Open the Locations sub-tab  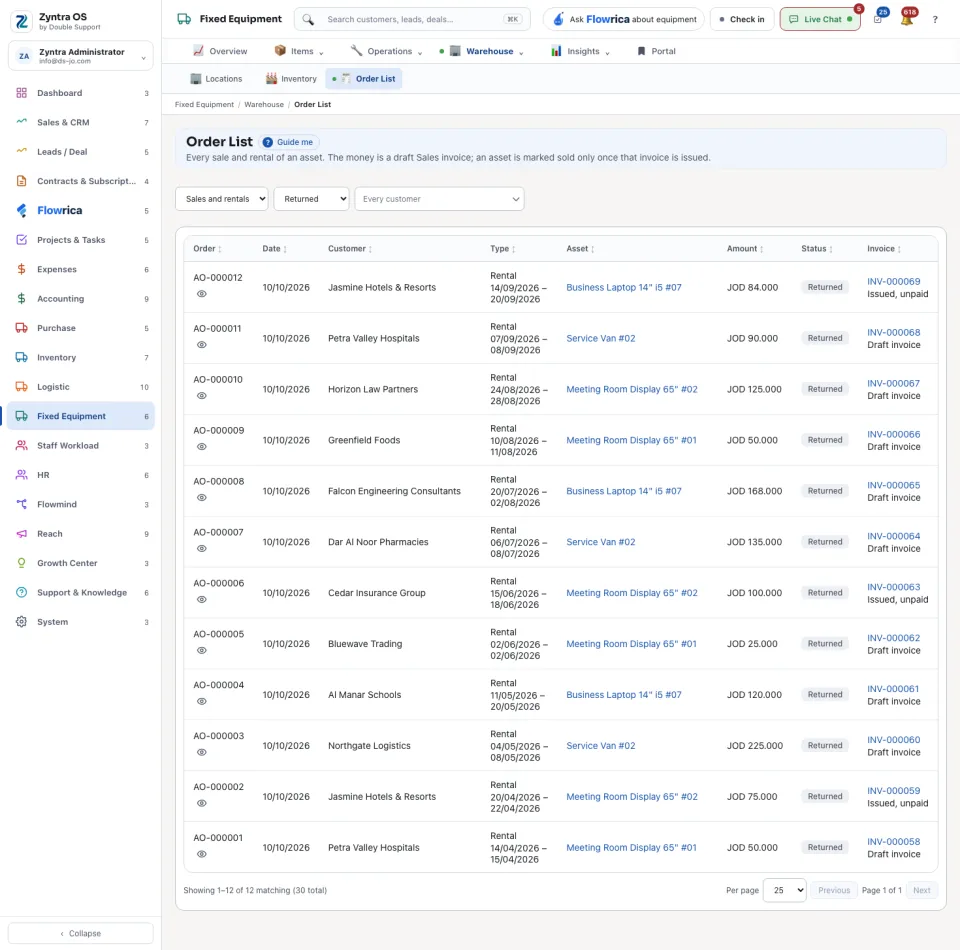coord(216,79)
